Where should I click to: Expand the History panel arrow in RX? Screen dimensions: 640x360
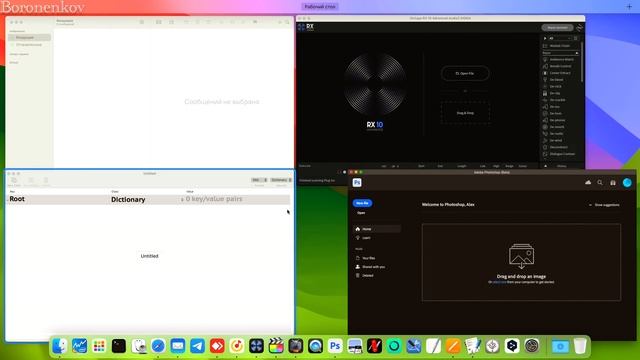[x=546, y=166]
